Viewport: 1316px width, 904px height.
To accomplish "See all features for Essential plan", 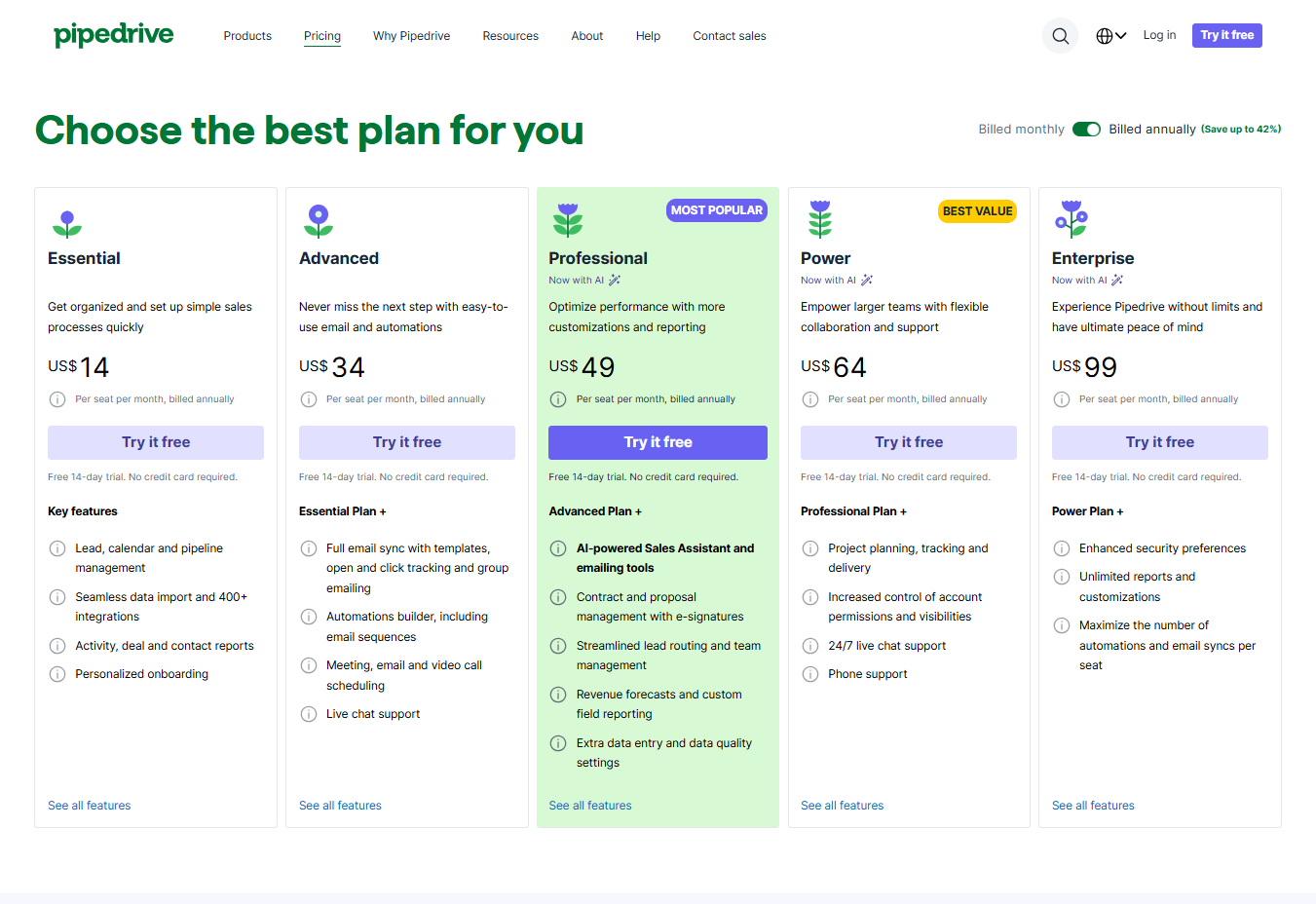I will point(90,806).
